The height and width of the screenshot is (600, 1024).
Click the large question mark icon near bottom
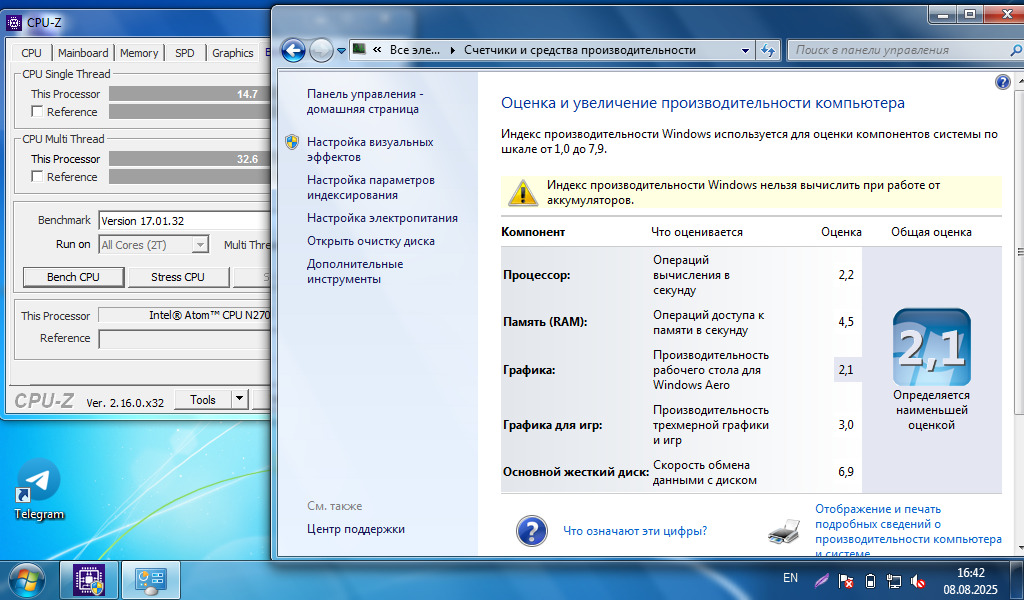[x=532, y=531]
